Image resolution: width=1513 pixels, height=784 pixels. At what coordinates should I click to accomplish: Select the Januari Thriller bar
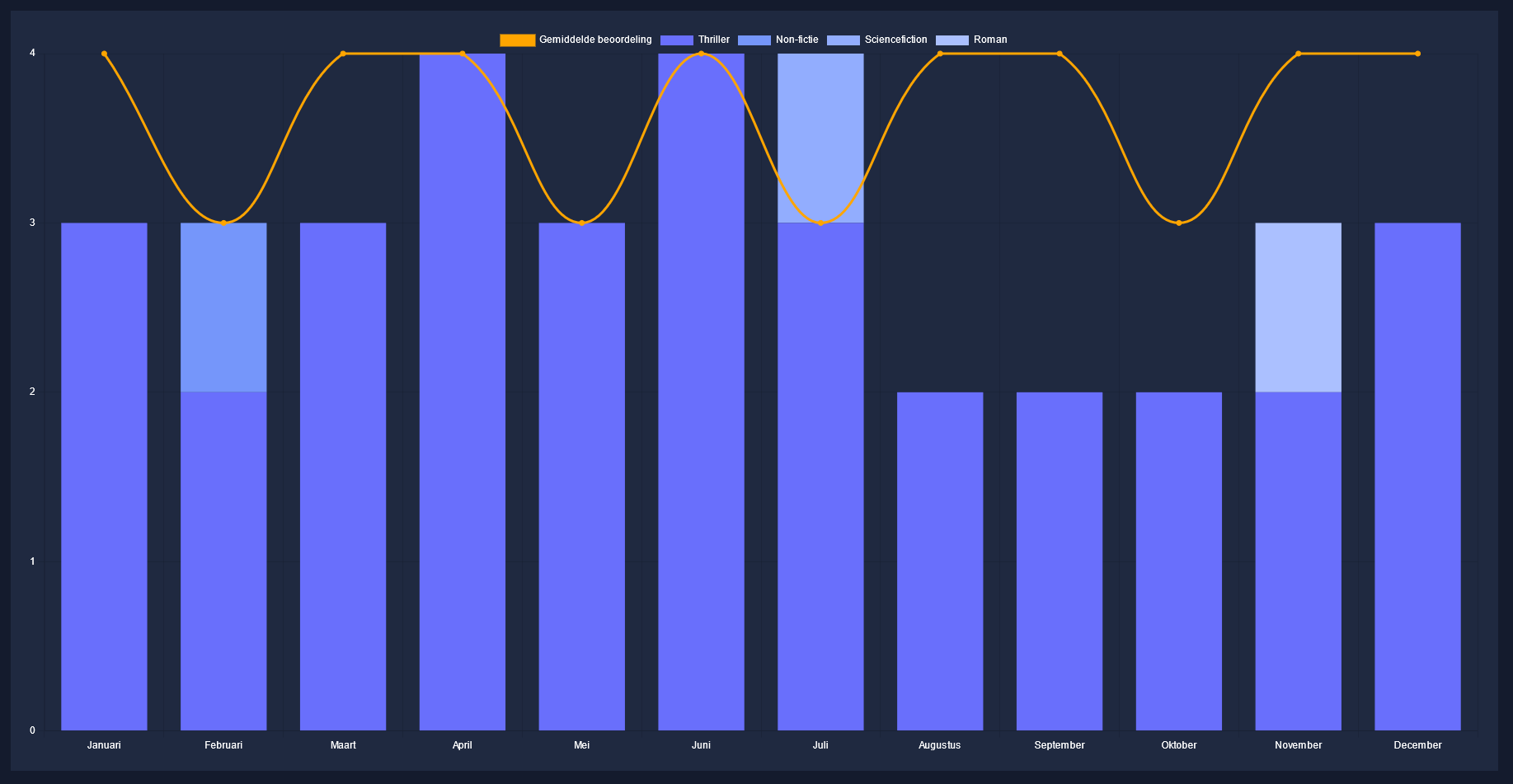tap(104, 477)
